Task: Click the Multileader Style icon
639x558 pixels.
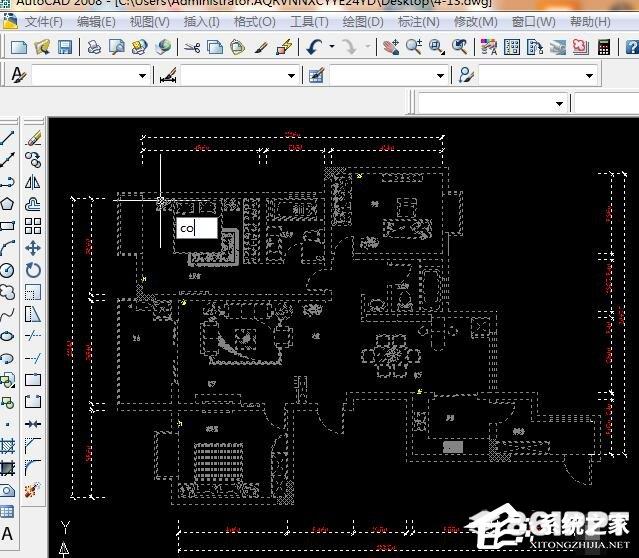Action: pyautogui.click(x=466, y=75)
